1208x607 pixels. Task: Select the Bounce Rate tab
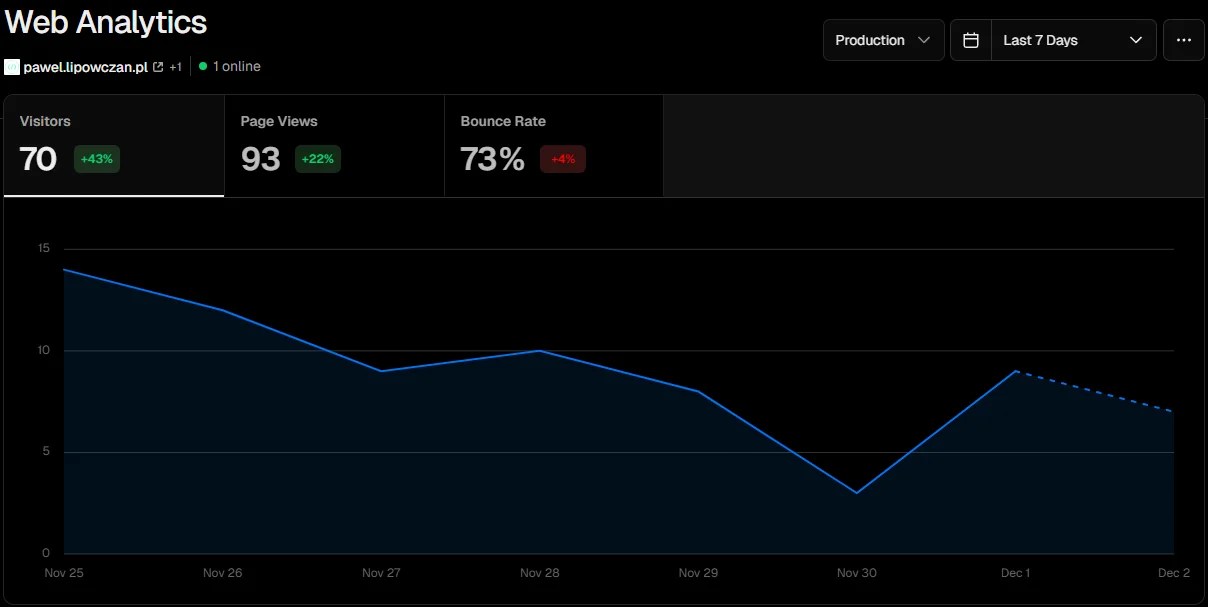553,145
